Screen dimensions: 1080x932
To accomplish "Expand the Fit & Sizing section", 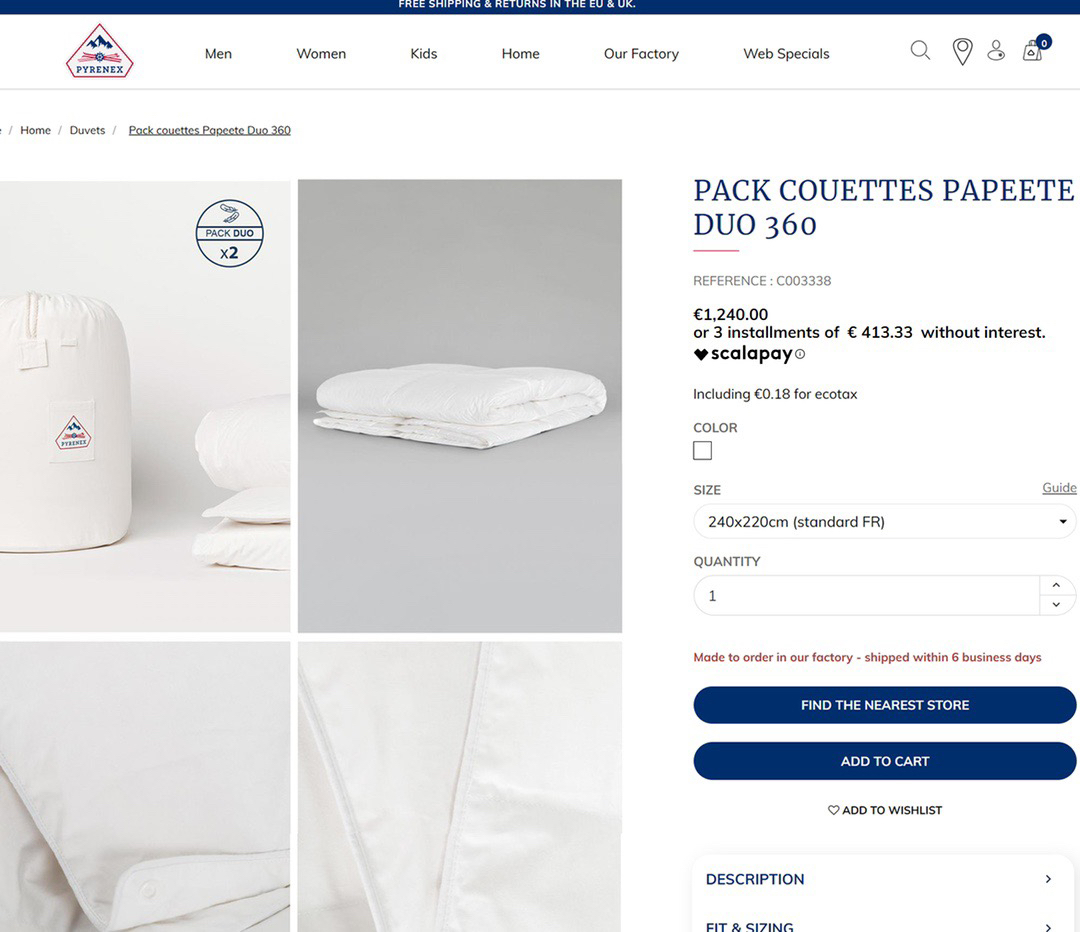I will [x=883, y=924].
